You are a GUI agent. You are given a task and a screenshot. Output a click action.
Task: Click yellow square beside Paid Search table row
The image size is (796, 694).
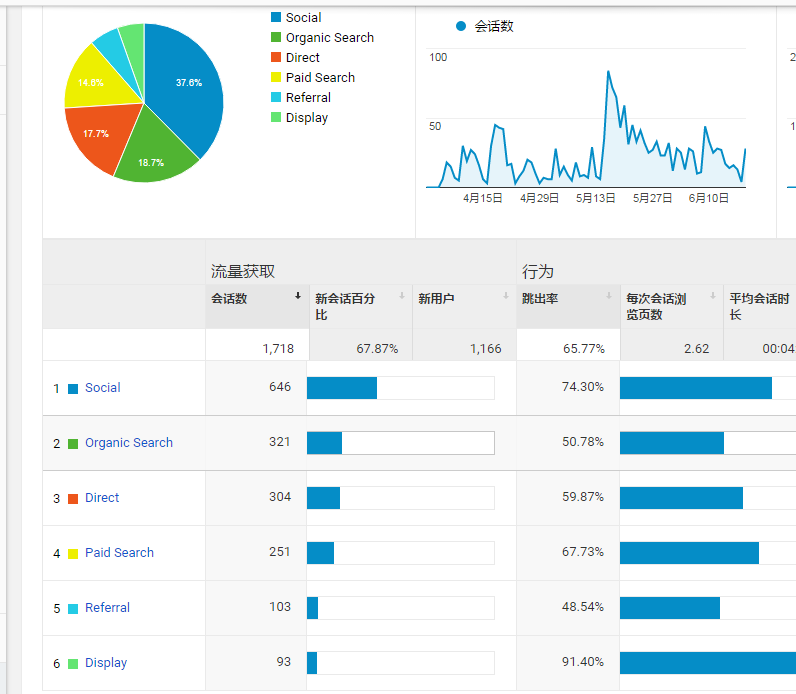tap(73, 553)
